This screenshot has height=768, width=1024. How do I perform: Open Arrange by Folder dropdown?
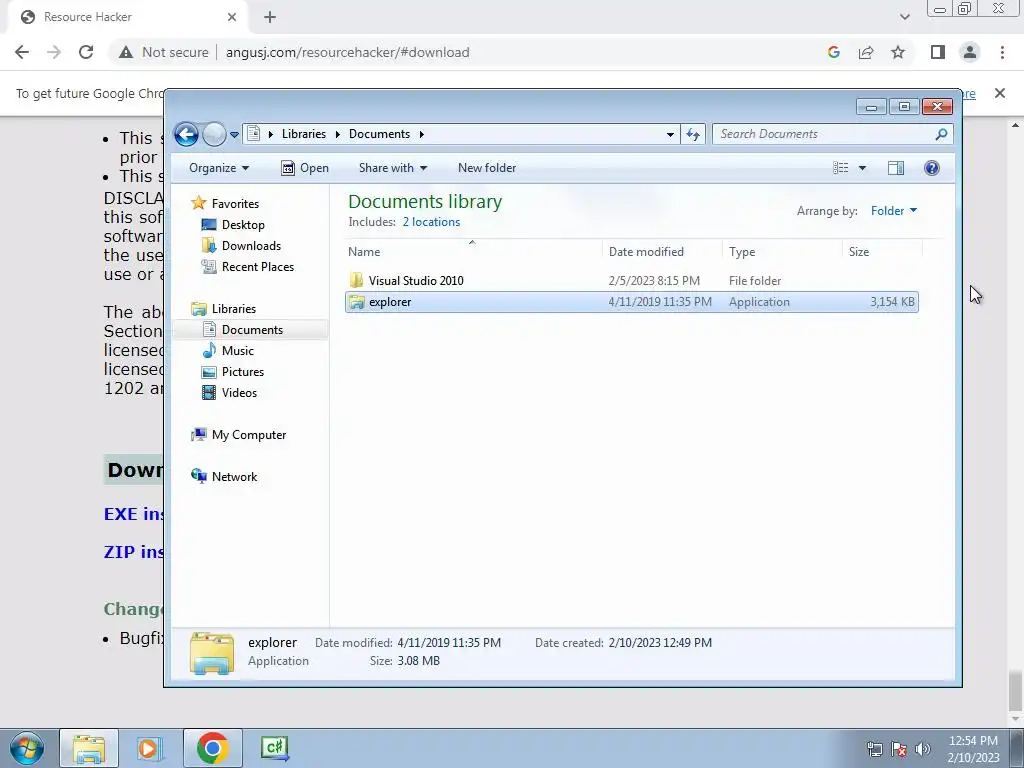(893, 211)
